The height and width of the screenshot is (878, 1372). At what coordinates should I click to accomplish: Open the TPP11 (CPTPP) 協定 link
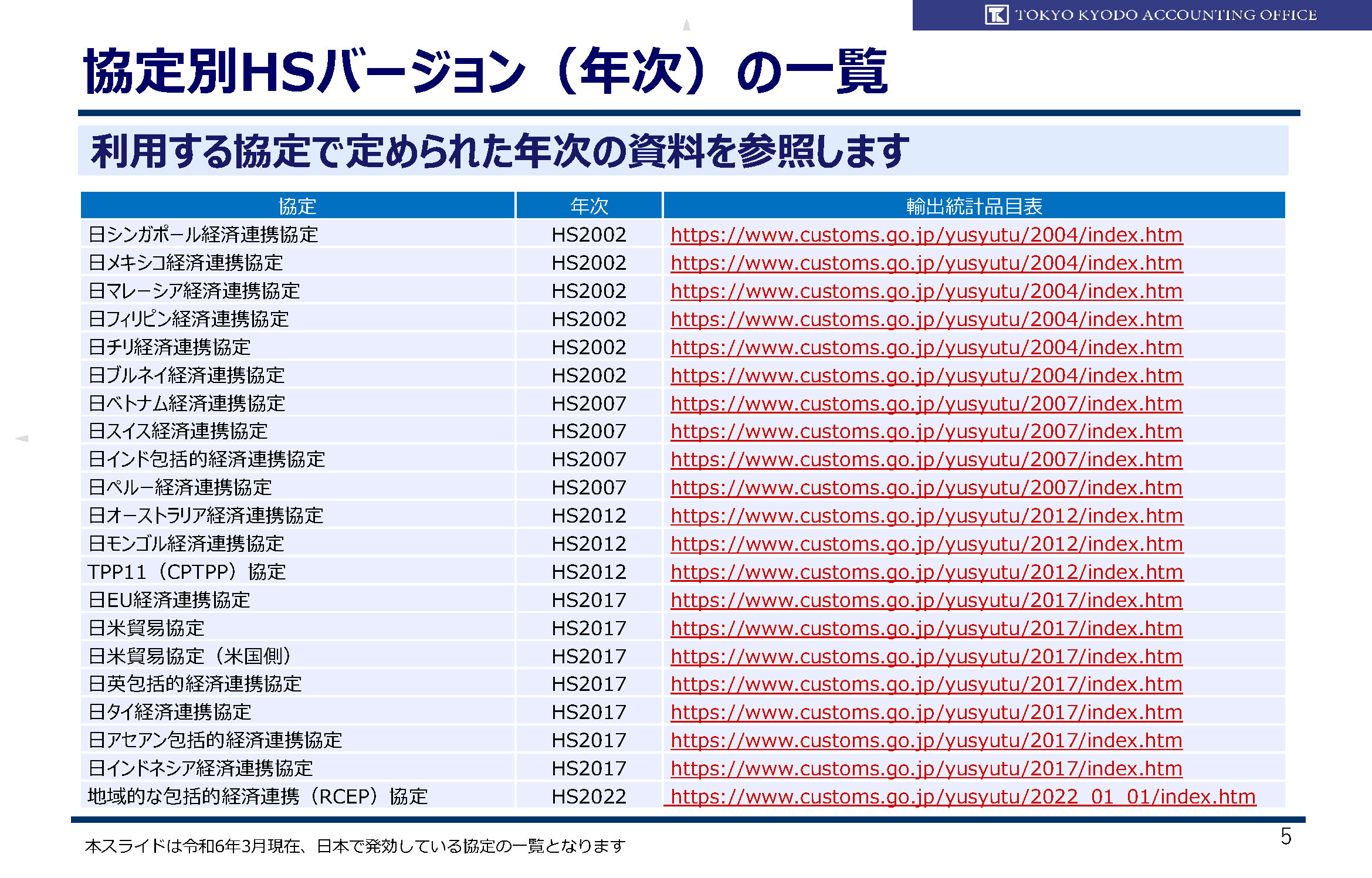point(926,572)
